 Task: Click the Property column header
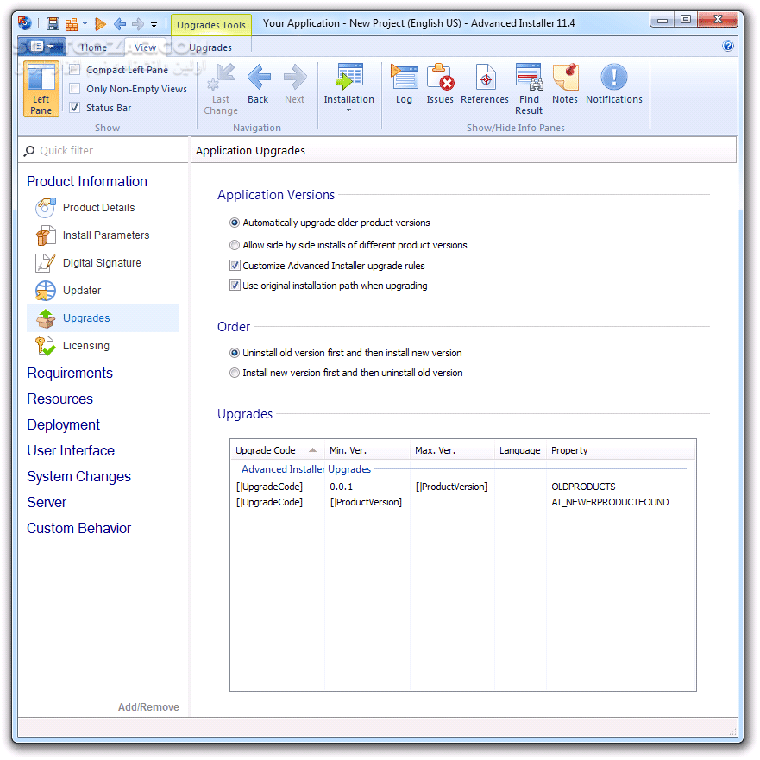click(621, 451)
